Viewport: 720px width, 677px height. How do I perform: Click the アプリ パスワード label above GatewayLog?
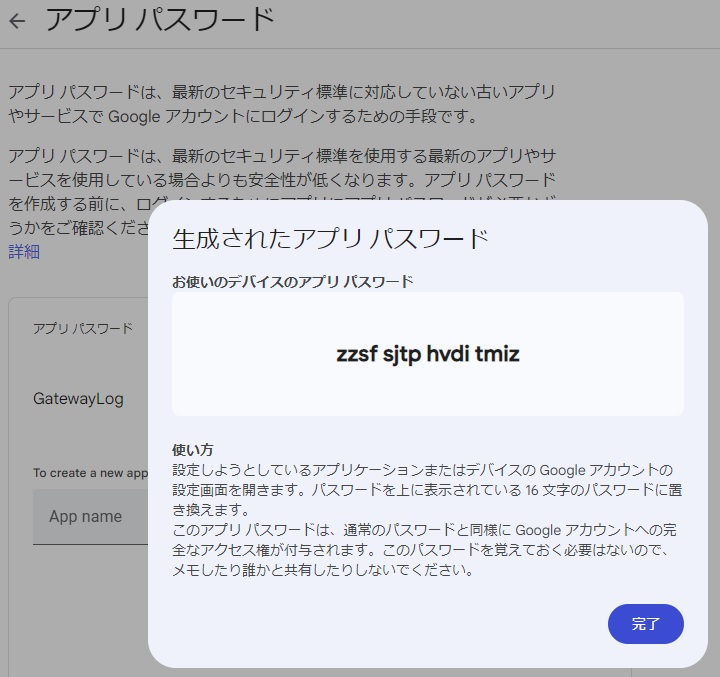click(82, 328)
